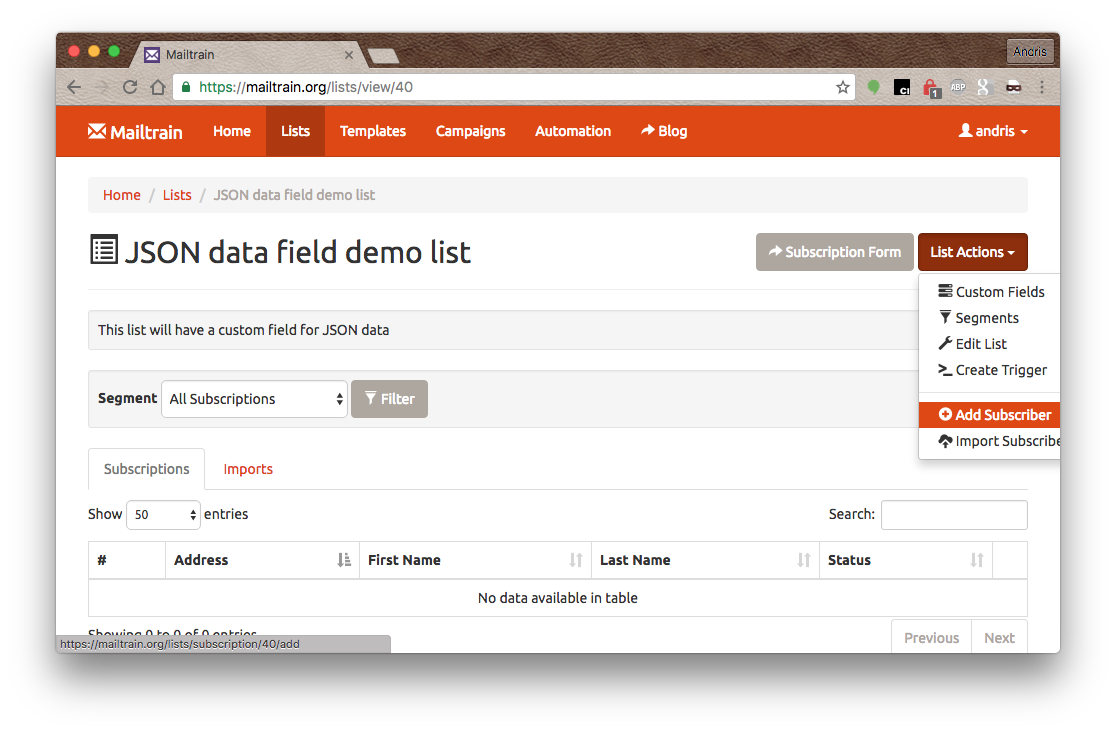This screenshot has width=1116, height=733.
Task: Choose Segments from List Actions menu
Action: tap(989, 318)
